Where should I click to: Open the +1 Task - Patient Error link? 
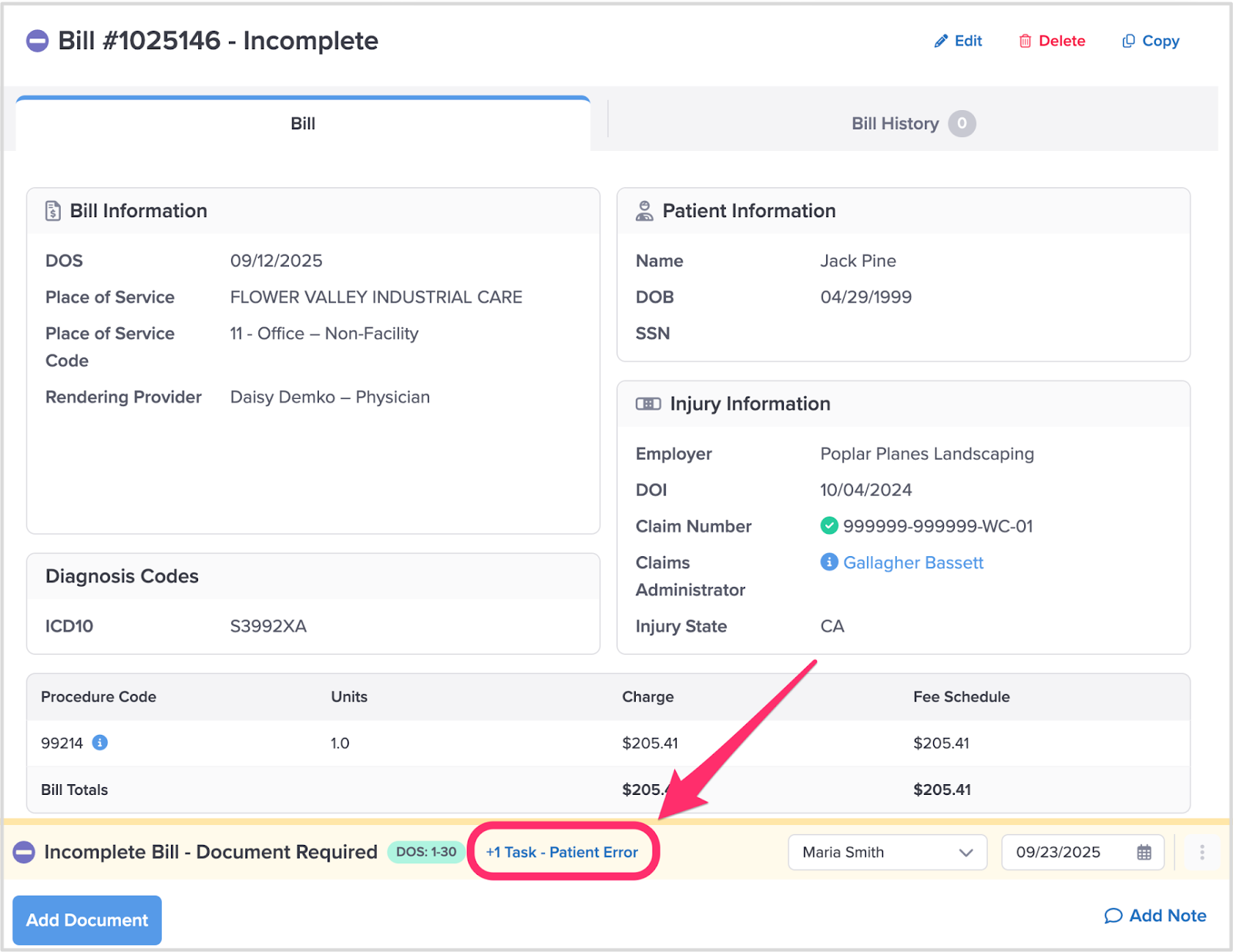[x=562, y=853]
